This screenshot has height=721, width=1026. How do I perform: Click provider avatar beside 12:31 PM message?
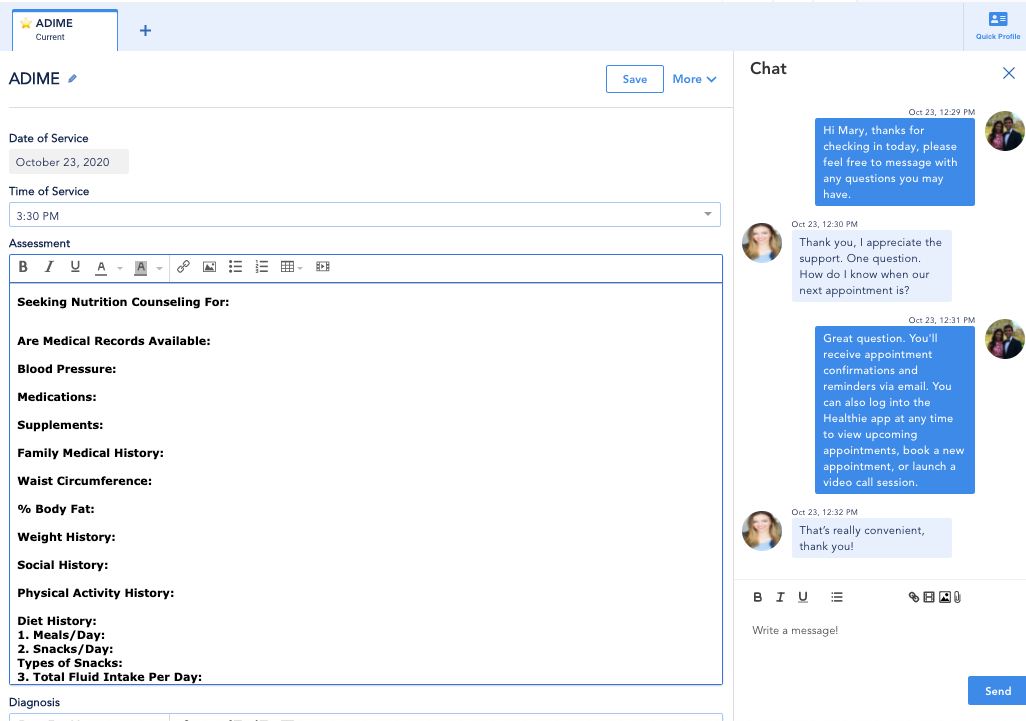(x=1004, y=339)
